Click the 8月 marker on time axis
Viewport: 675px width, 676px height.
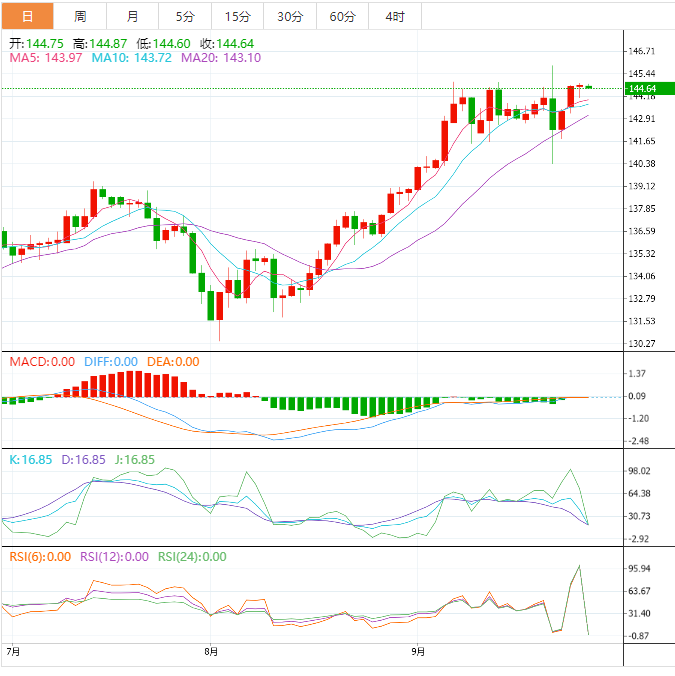click(x=210, y=652)
